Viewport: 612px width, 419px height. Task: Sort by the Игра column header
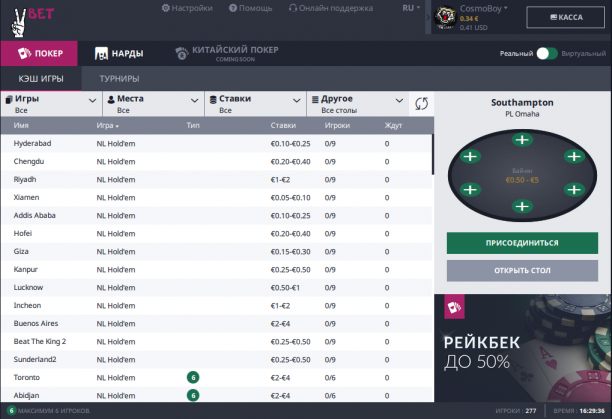pyautogui.click(x=107, y=126)
